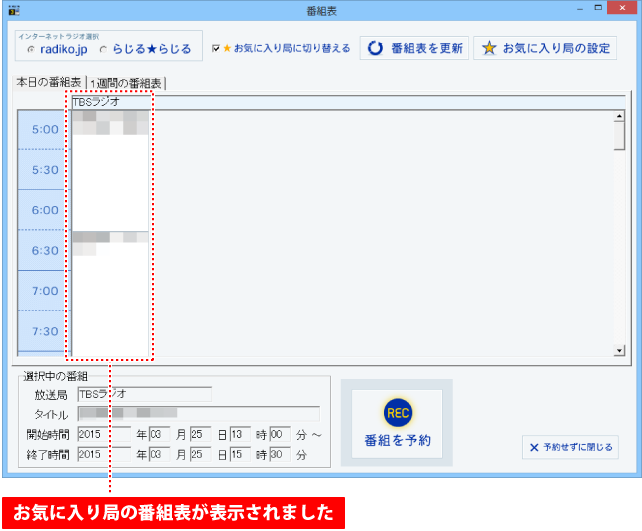Click the 開始時間 month field

point(159,434)
